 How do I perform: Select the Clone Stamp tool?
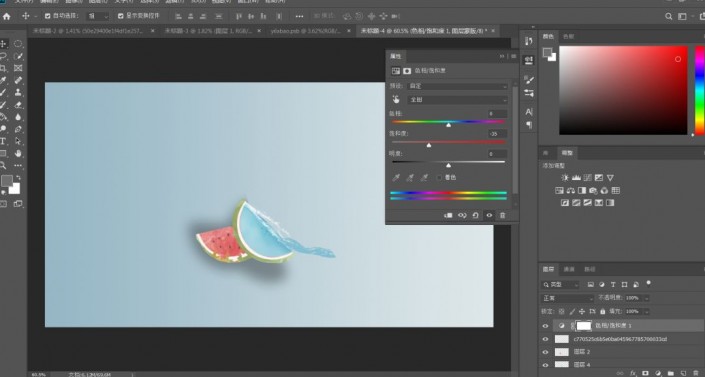coord(18,93)
